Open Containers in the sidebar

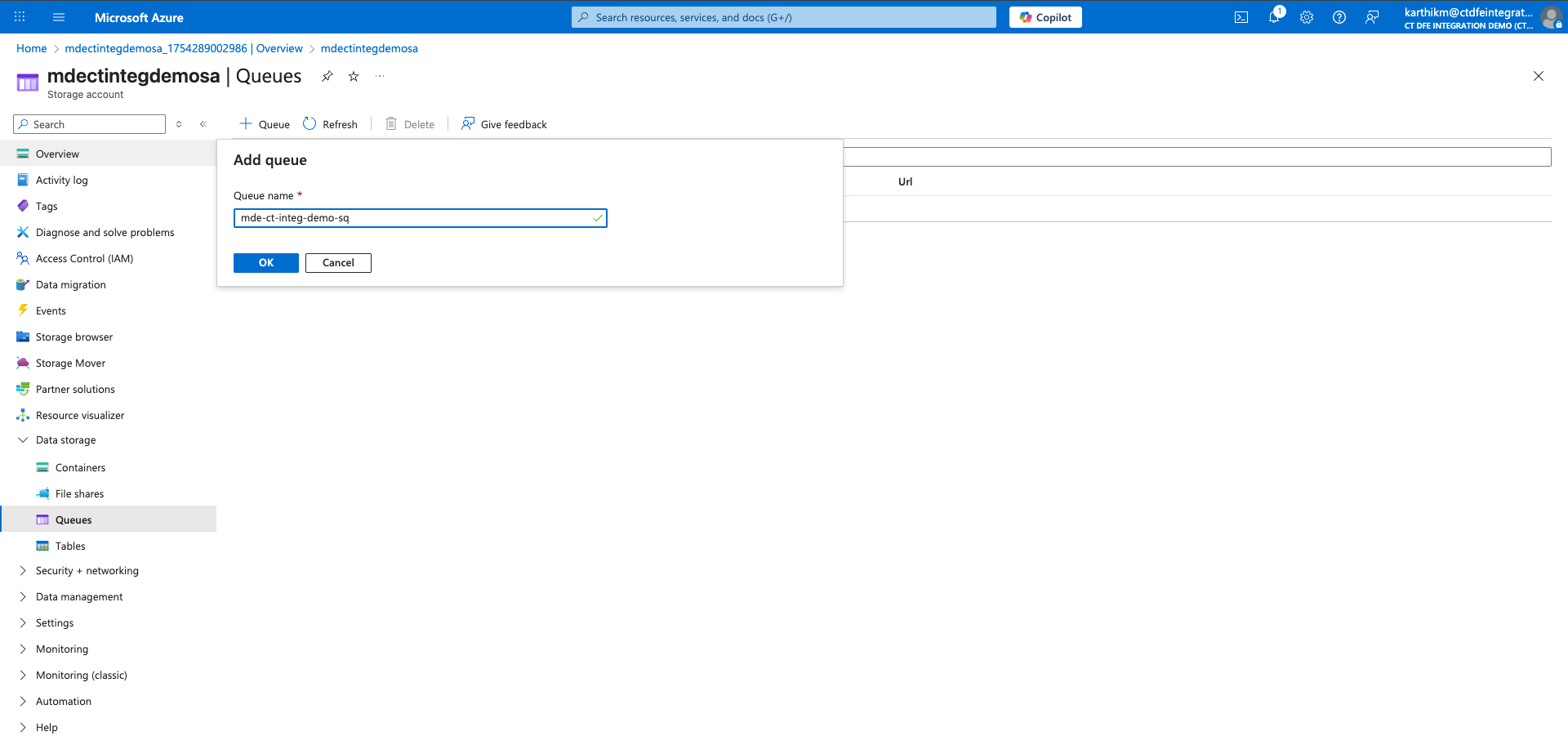80,468
